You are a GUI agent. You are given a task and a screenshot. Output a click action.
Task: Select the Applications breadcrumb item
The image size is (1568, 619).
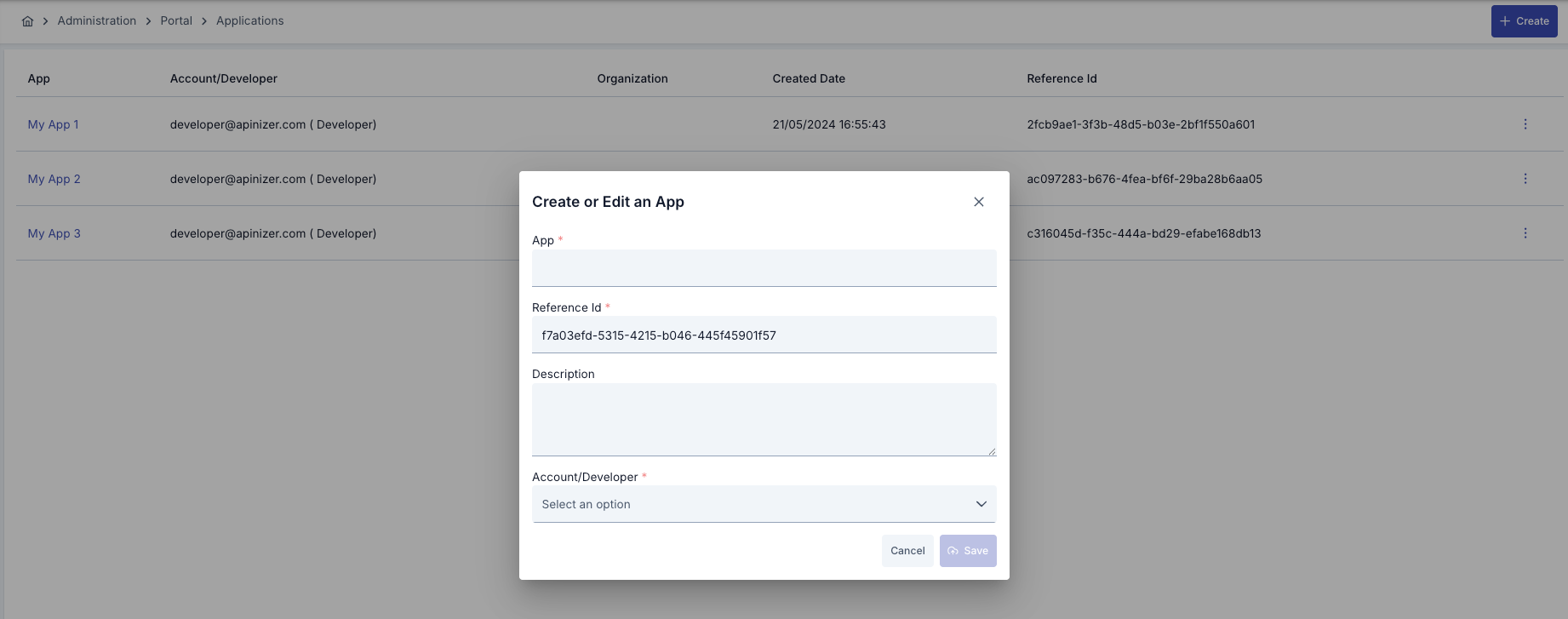coord(249,21)
